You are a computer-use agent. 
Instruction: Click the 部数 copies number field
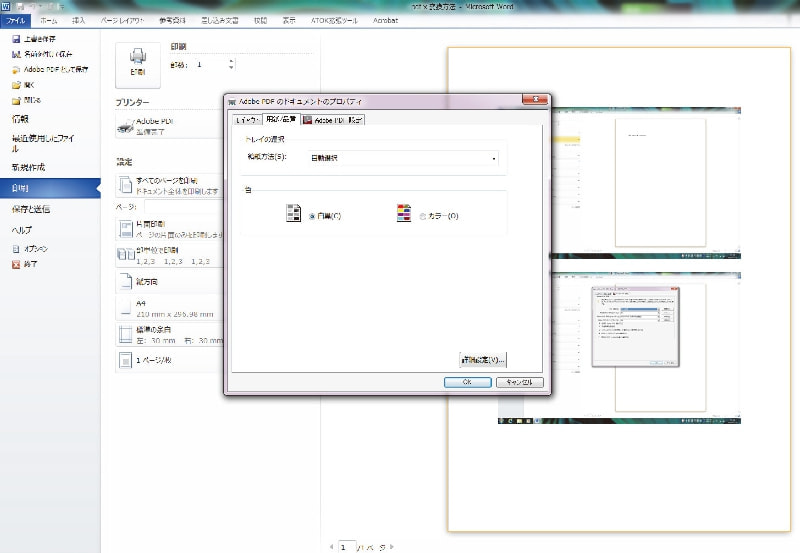click(211, 65)
